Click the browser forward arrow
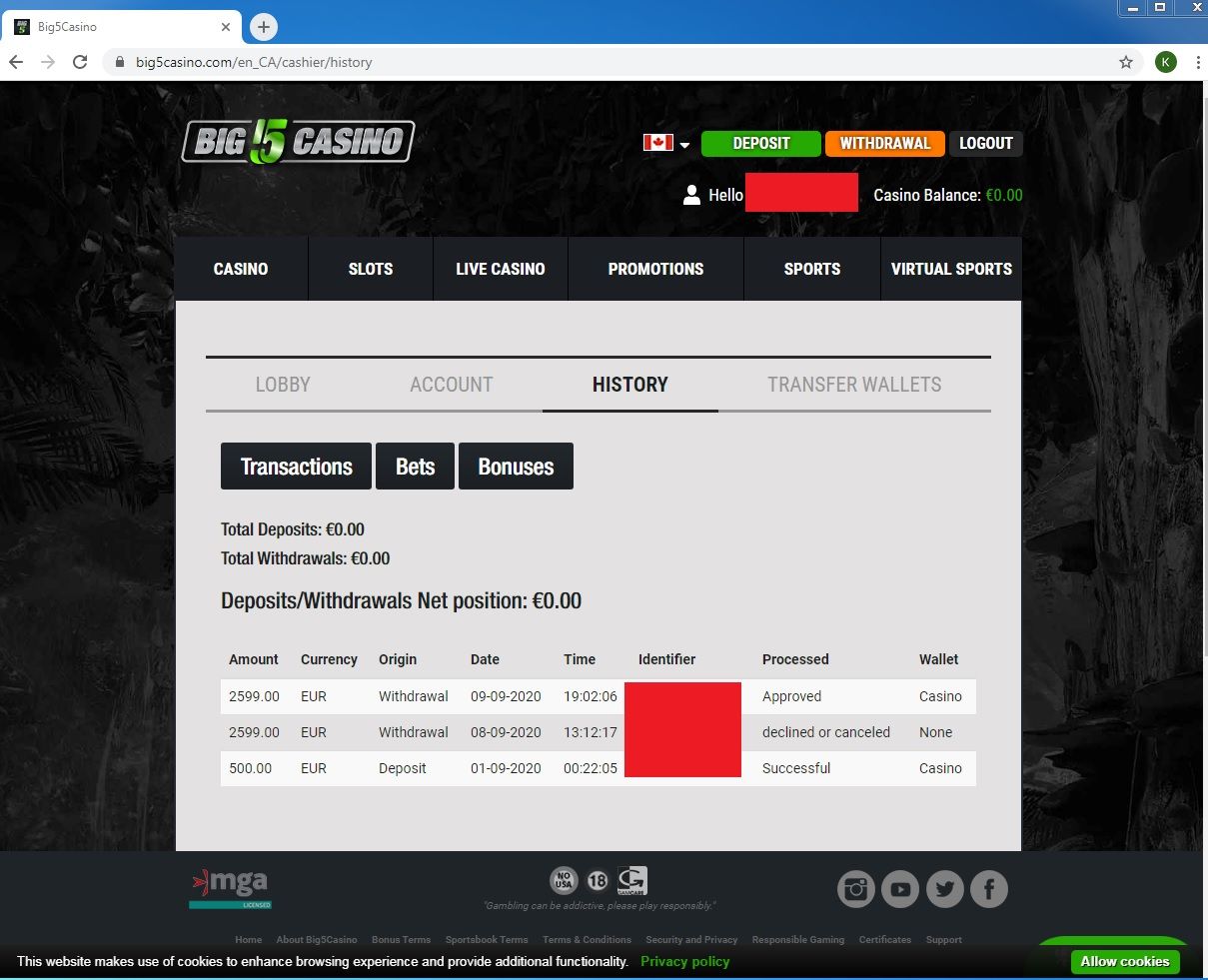 click(x=48, y=62)
